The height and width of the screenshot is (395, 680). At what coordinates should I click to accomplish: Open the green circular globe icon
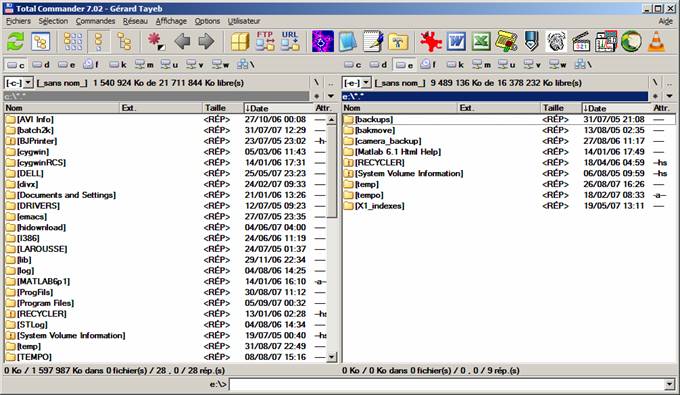click(631, 42)
